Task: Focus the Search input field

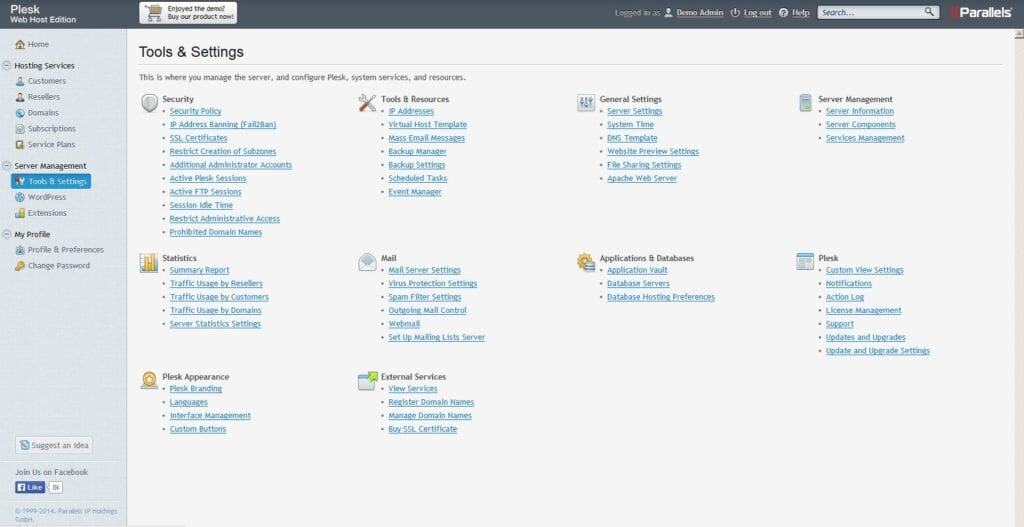Action: point(868,12)
